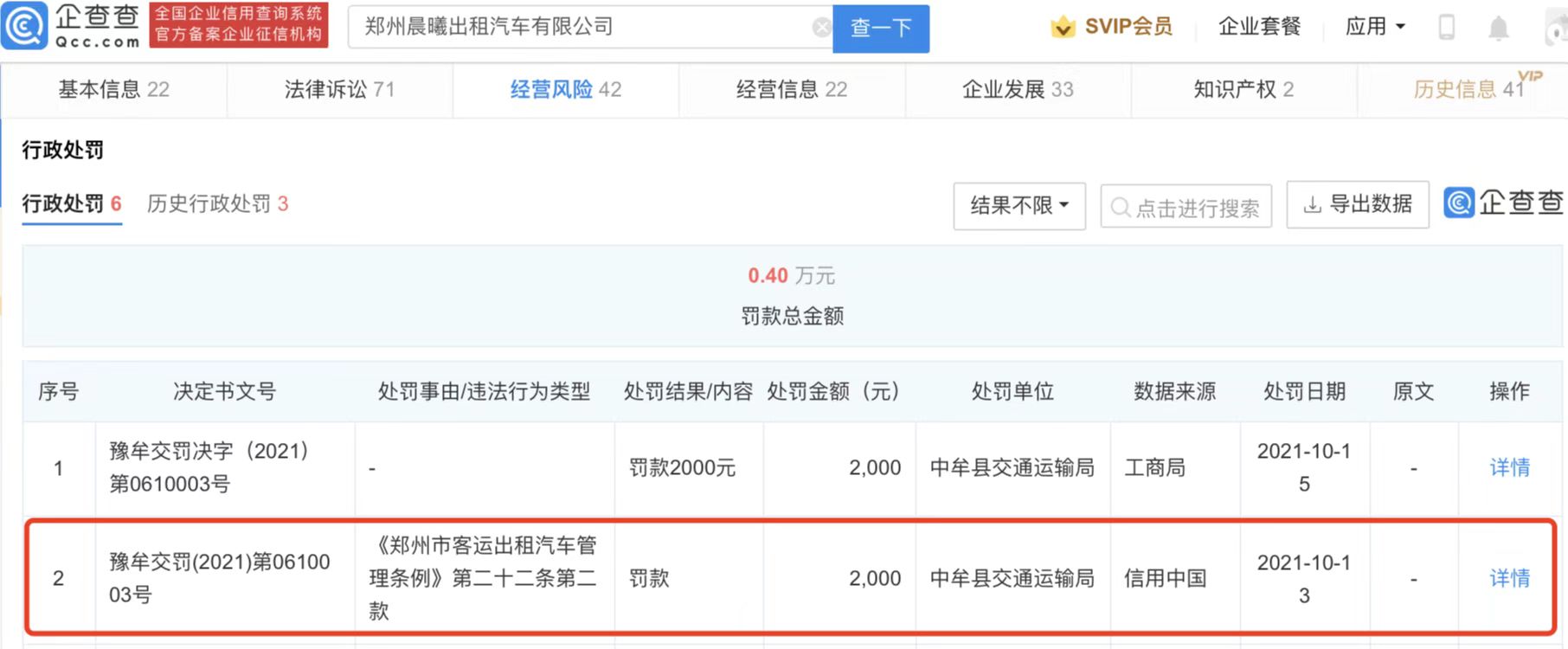The width and height of the screenshot is (1568, 649).
Task: Open 详情 link for first penalty row
Action: coord(1509,468)
